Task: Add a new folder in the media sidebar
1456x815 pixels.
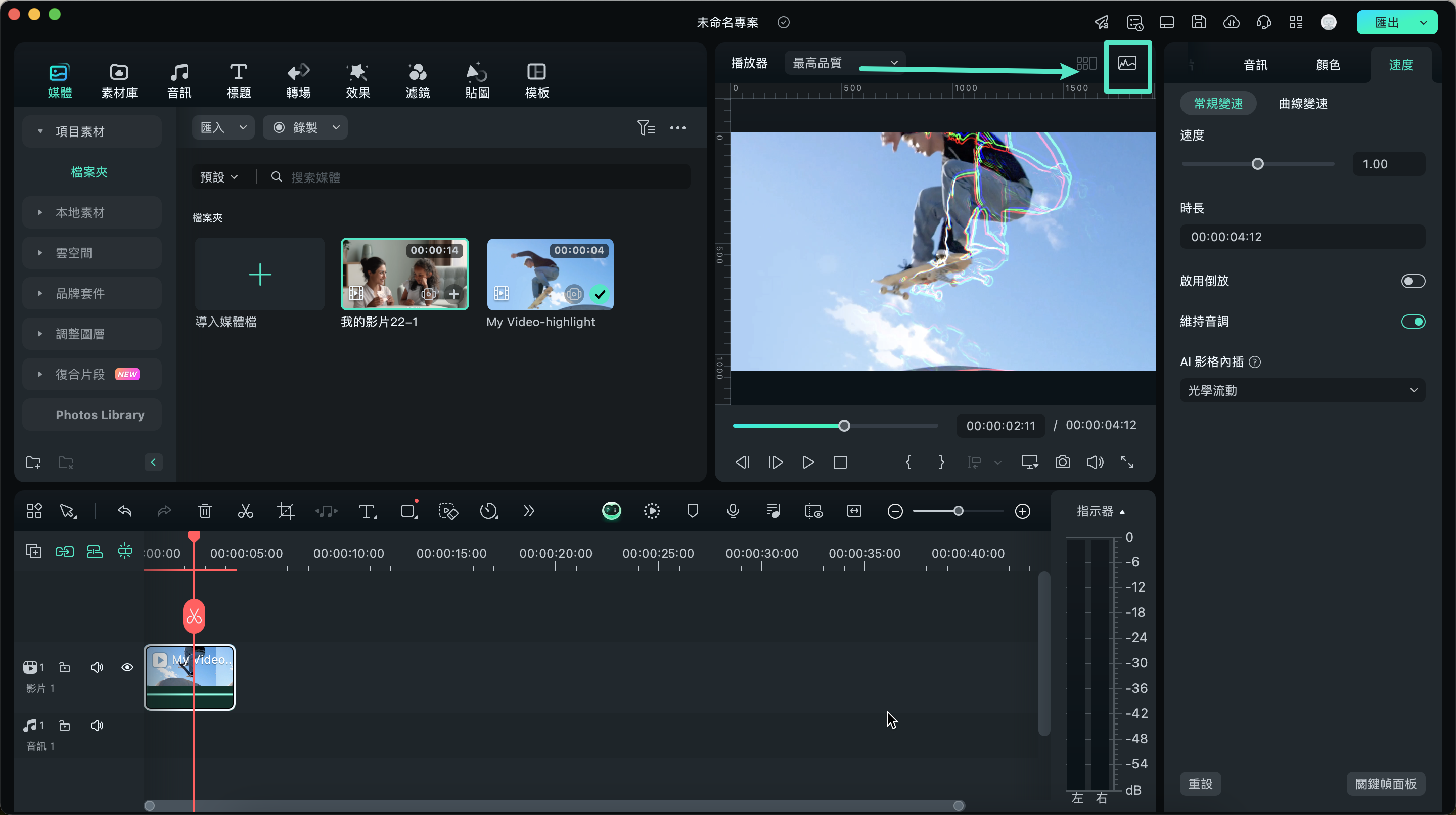Action: (x=34, y=462)
